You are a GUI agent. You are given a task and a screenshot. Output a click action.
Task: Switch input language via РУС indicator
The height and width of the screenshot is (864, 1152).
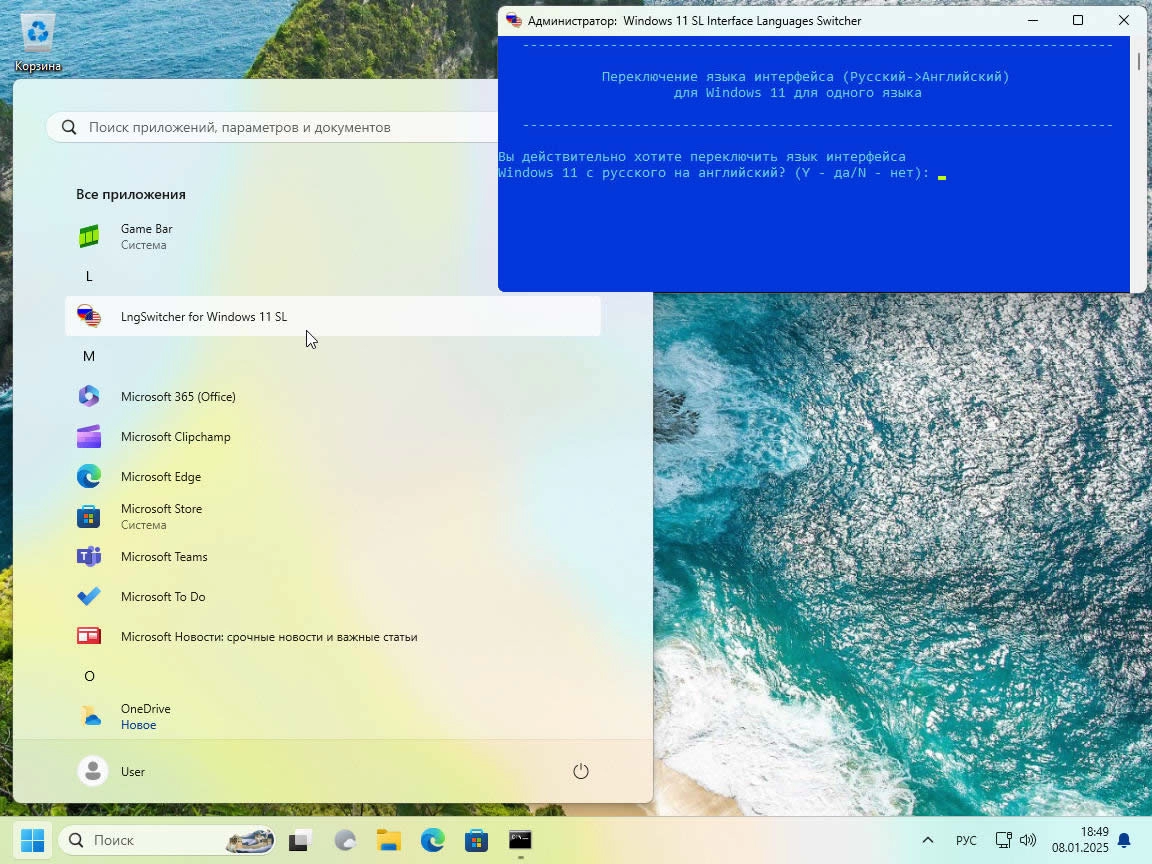pyautogui.click(x=966, y=840)
